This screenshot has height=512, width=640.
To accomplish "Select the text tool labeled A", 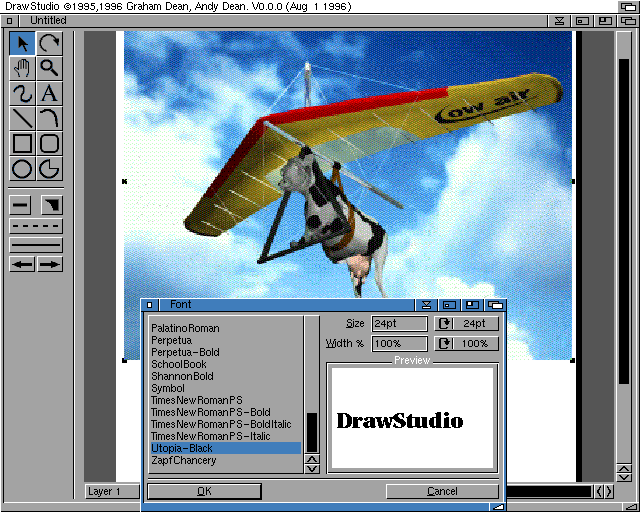I will 49,93.
